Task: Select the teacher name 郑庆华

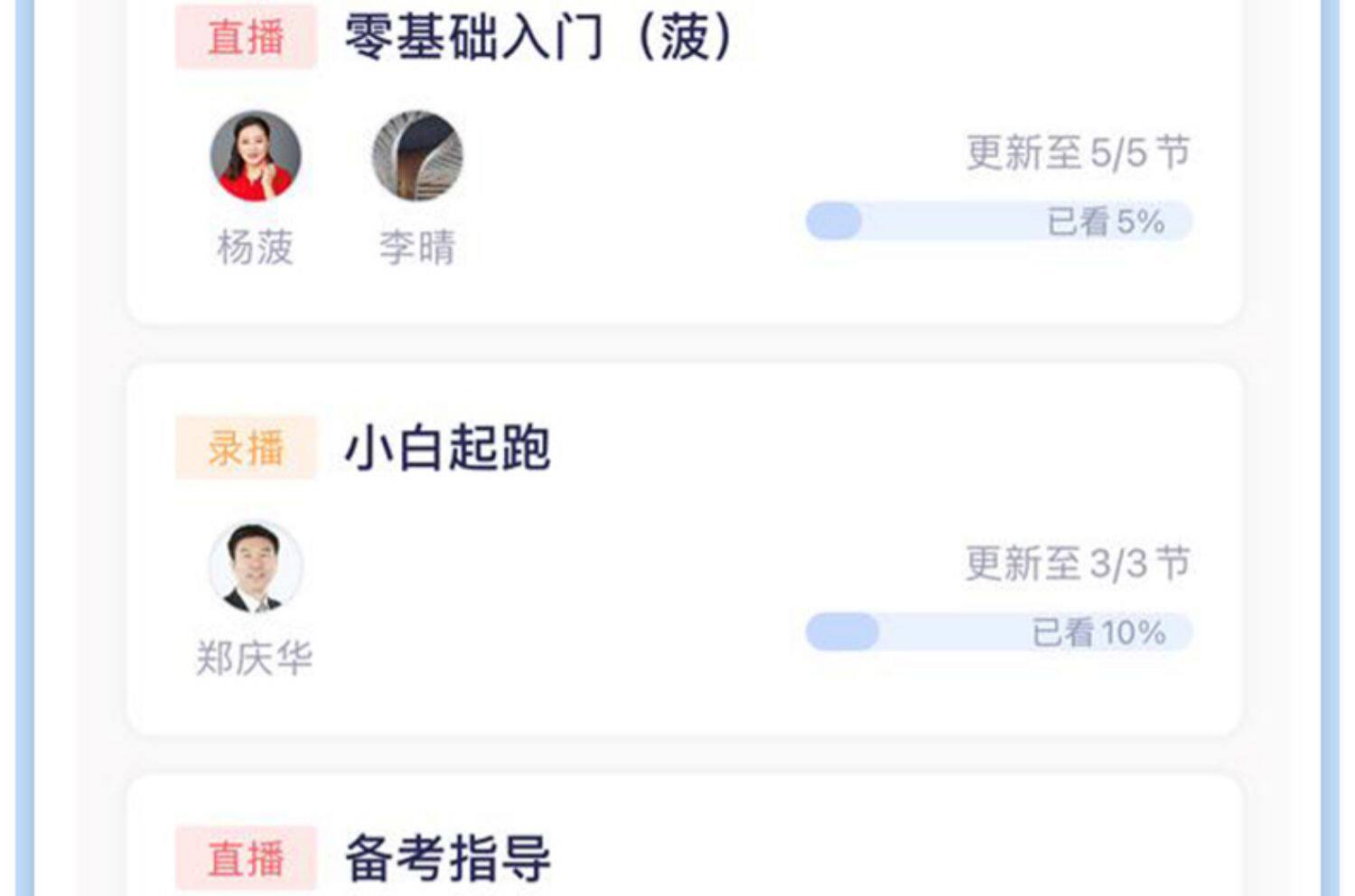Action: point(255,658)
